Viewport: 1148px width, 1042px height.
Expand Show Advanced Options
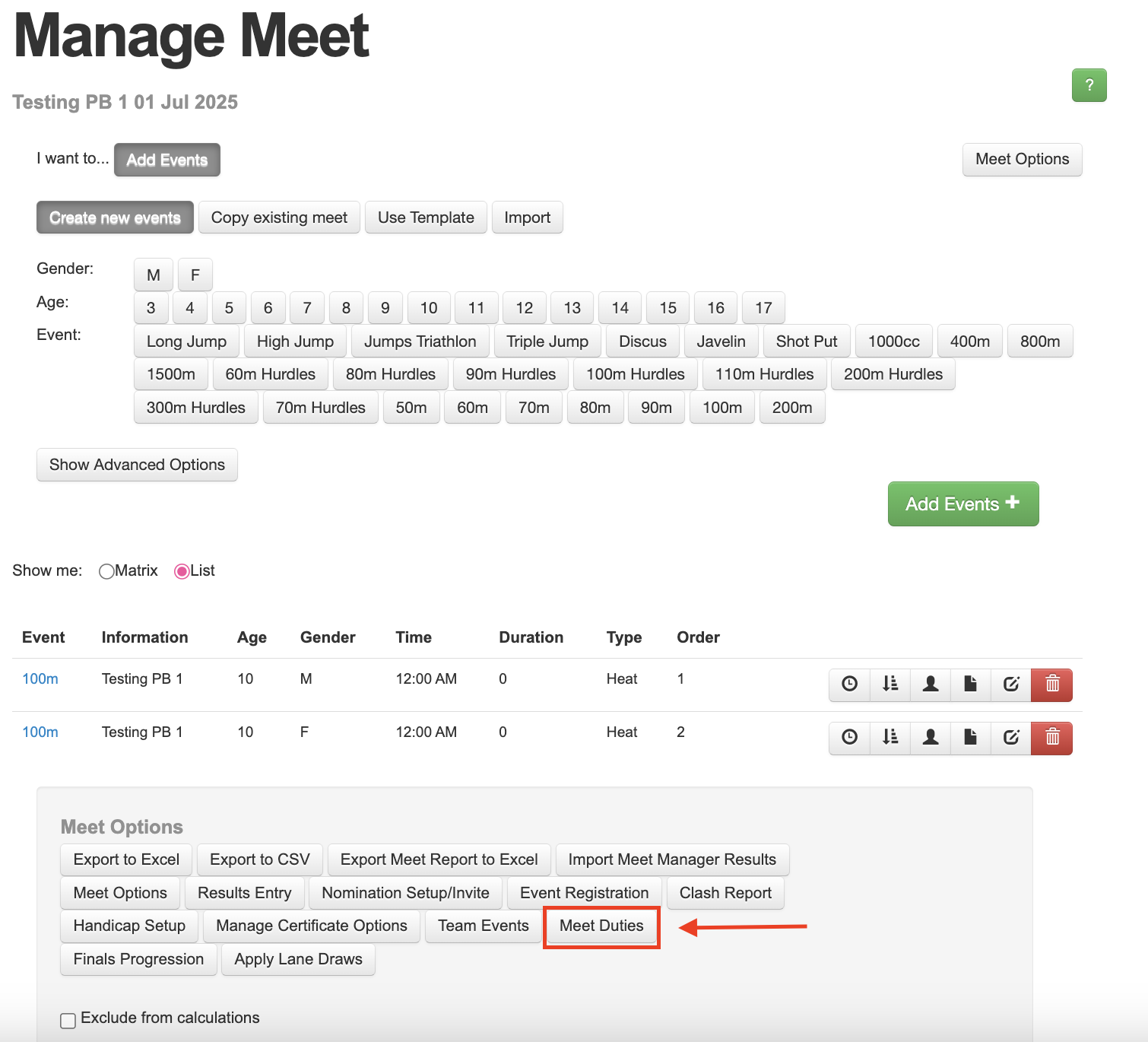137,465
